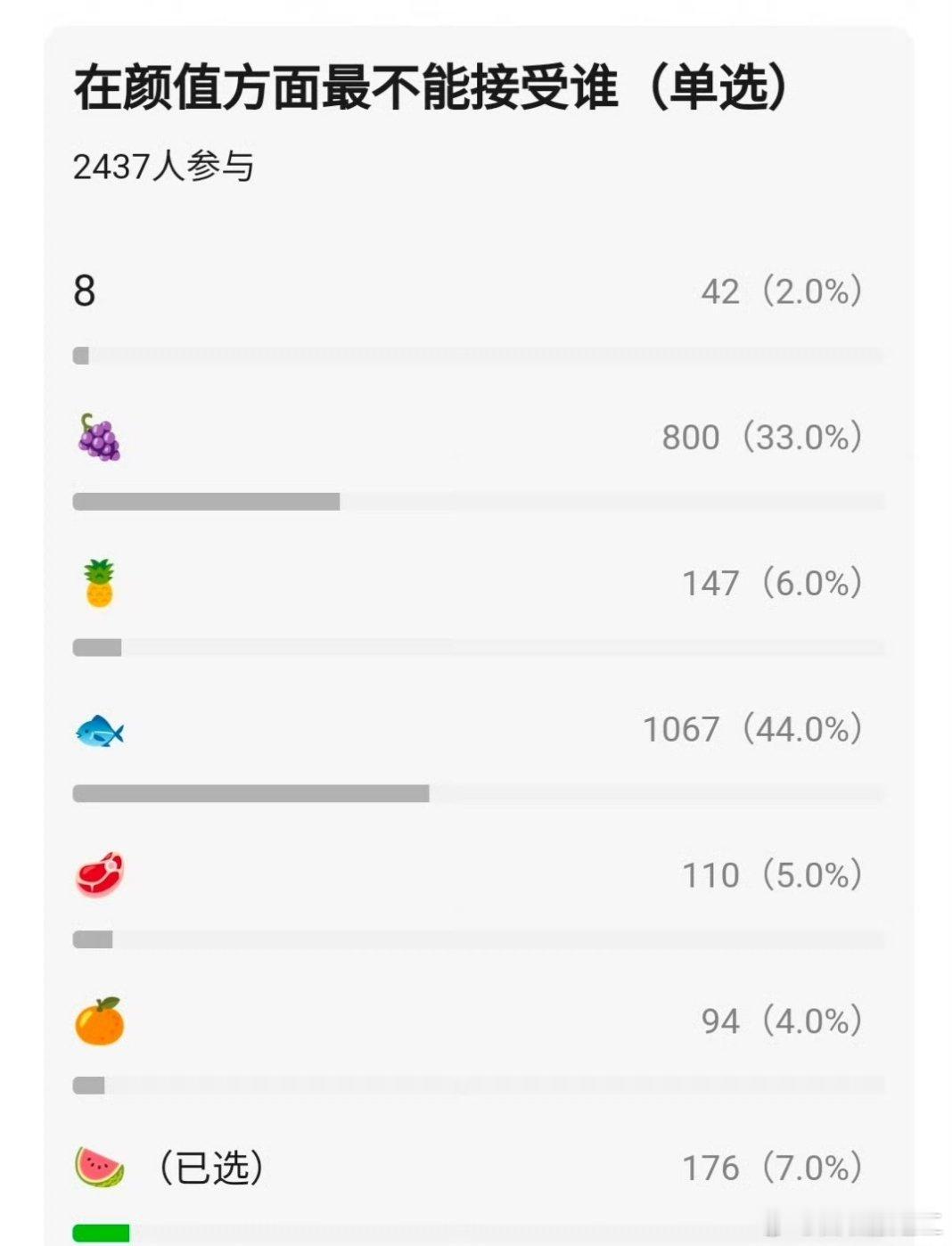Click the 94 (4.0%) result text
The height and width of the screenshot is (1246, 952).
[x=782, y=1021]
